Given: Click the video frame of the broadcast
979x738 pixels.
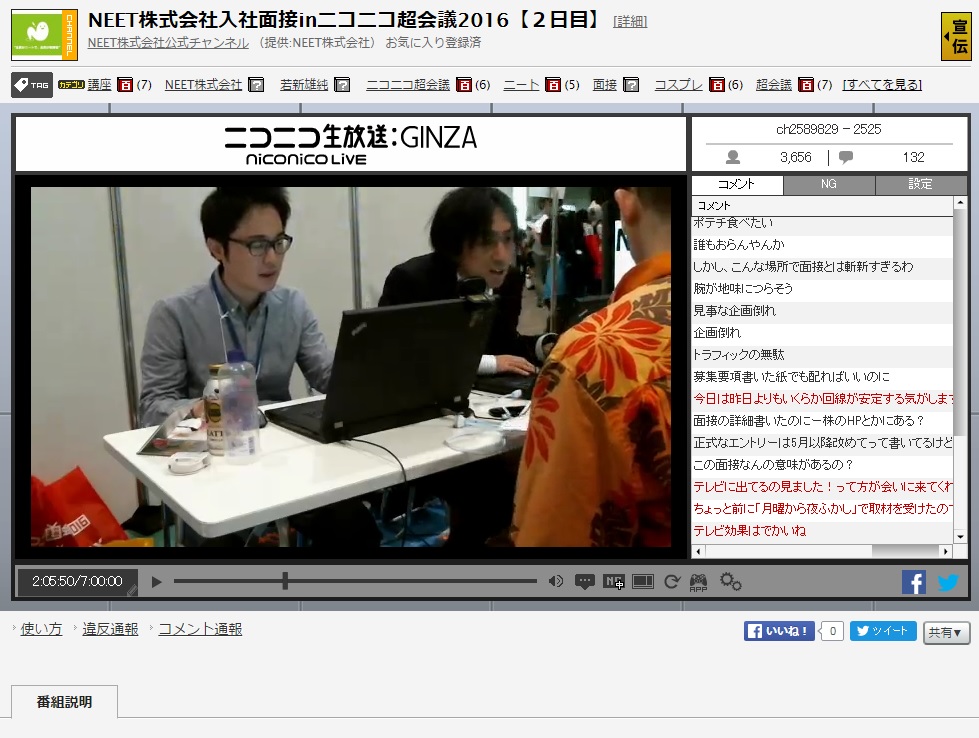Looking at the screenshot, I should coord(351,367).
